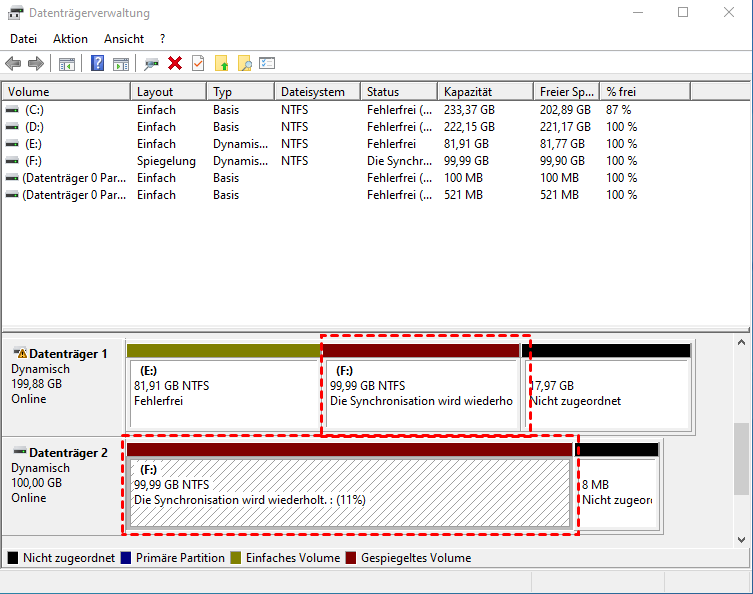
Task: Click the warning icon beside Datenträger 1
Action: click(x=20, y=353)
